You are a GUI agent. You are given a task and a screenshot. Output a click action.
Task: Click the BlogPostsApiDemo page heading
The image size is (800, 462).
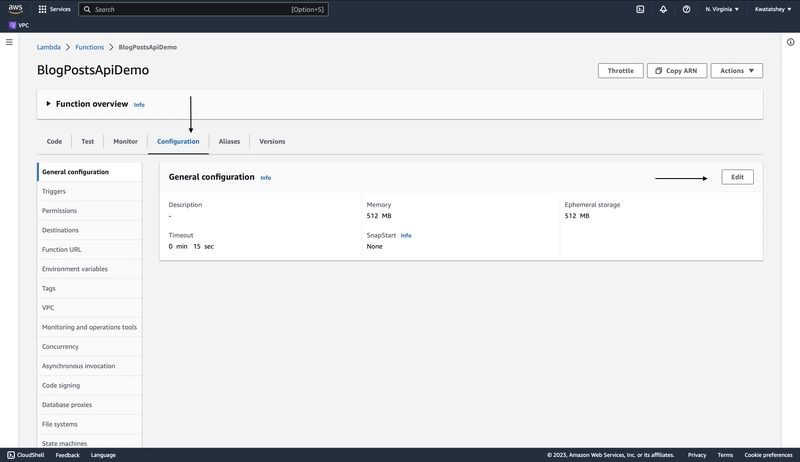click(x=93, y=70)
